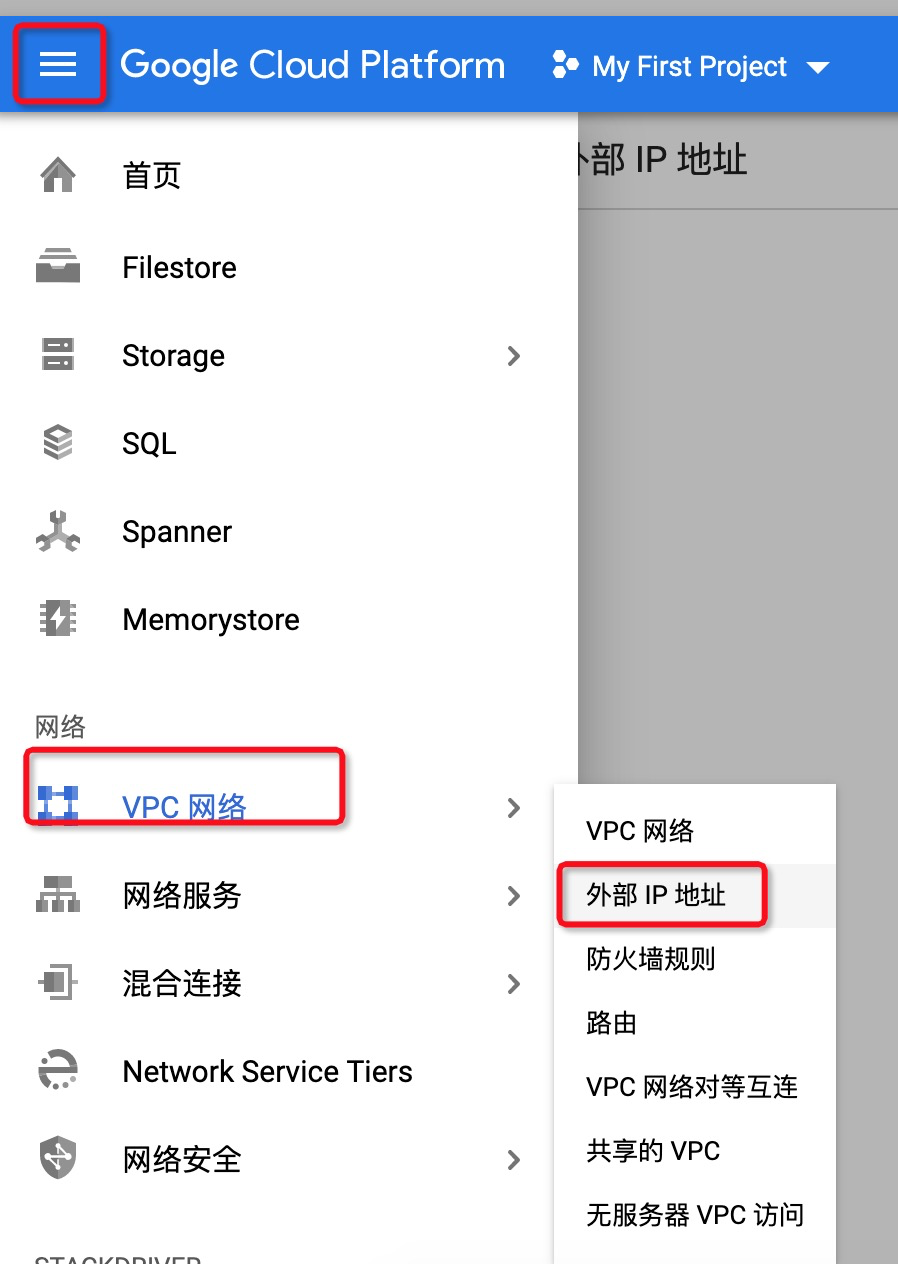898x1264 pixels.
Task: Click the Filestore drawer icon
Action: tap(58, 267)
